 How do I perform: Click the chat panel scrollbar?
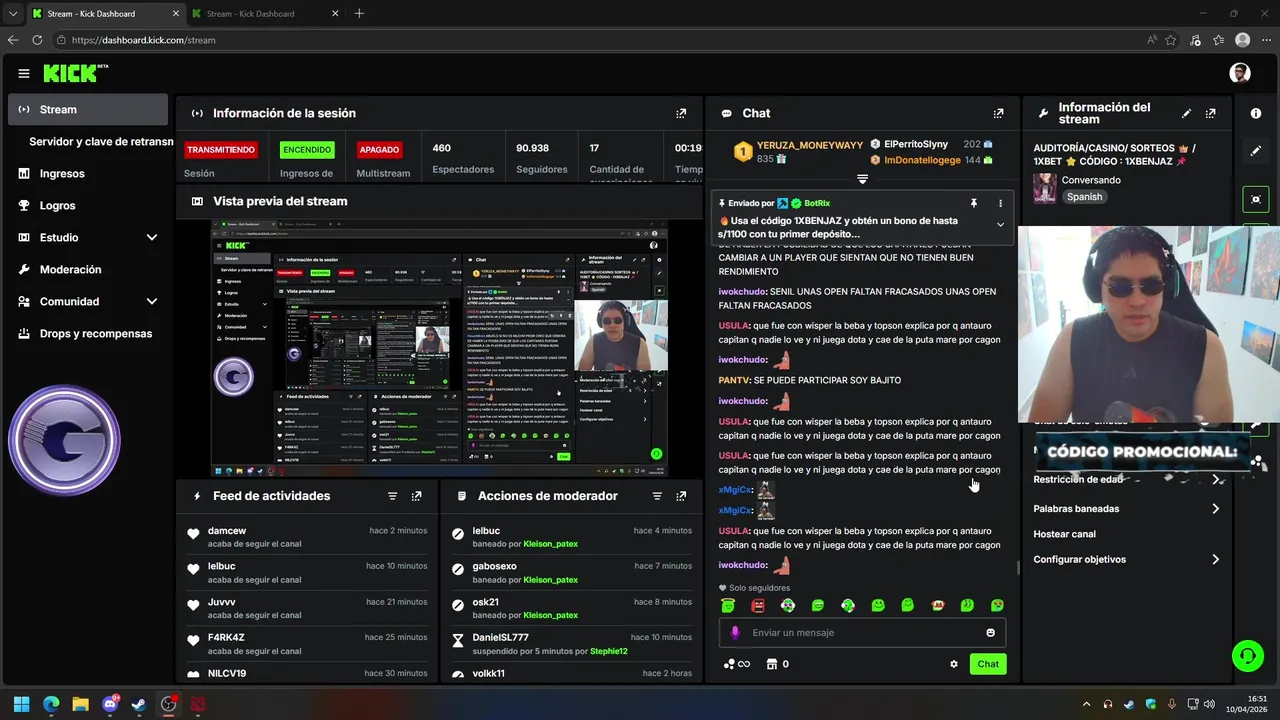1018,567
